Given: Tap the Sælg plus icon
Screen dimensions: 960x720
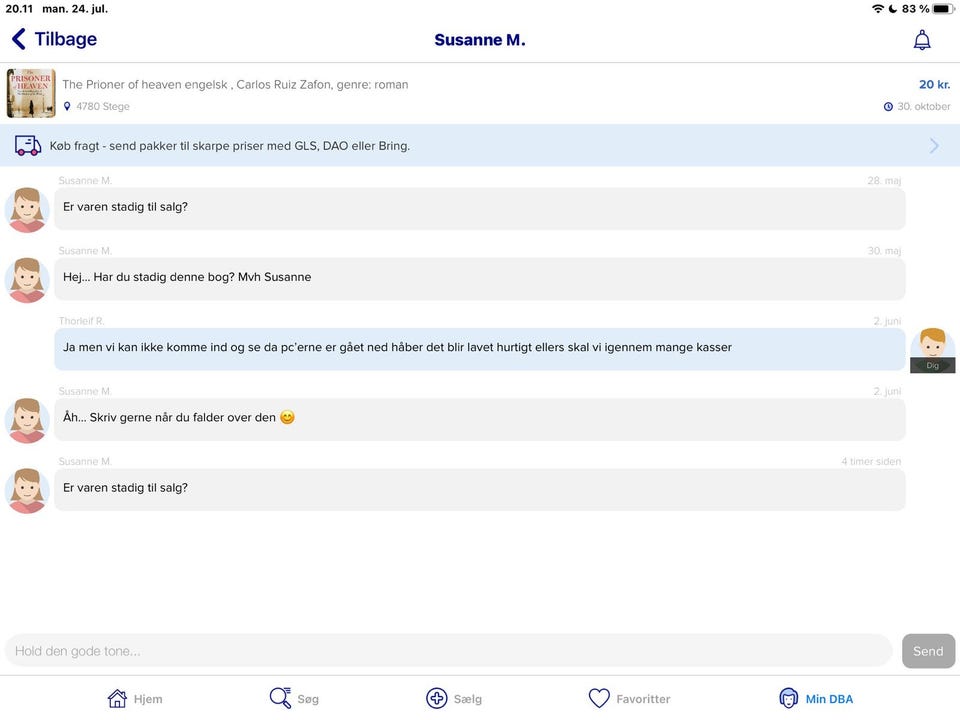Looking at the screenshot, I should 437,698.
